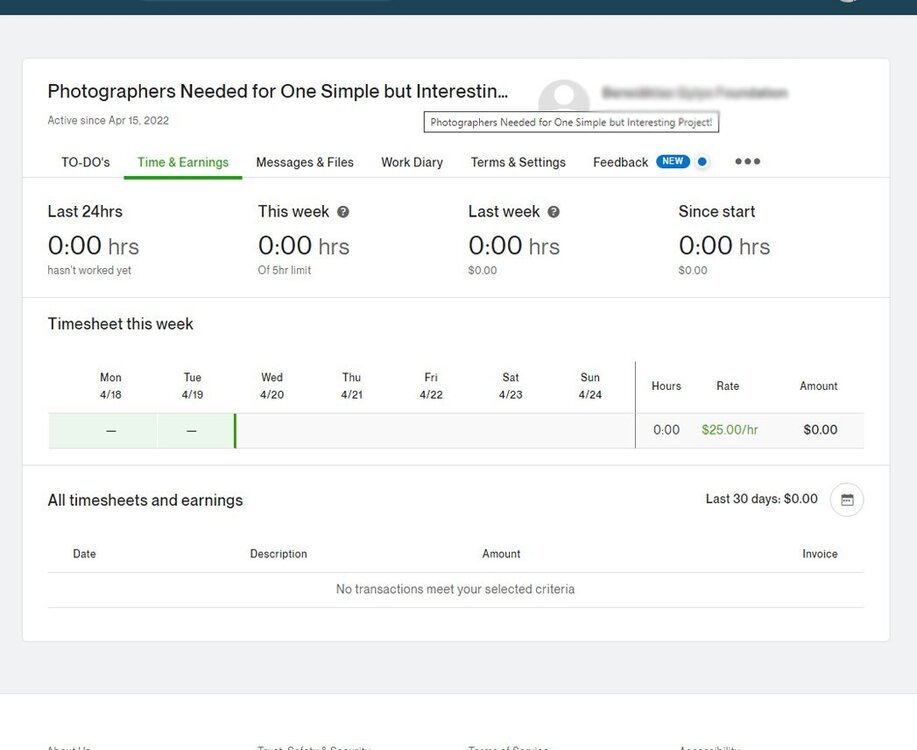Screen dimensions: 917x750
Task: Click the Fri 4/22 day header
Action: pyautogui.click(x=431, y=386)
